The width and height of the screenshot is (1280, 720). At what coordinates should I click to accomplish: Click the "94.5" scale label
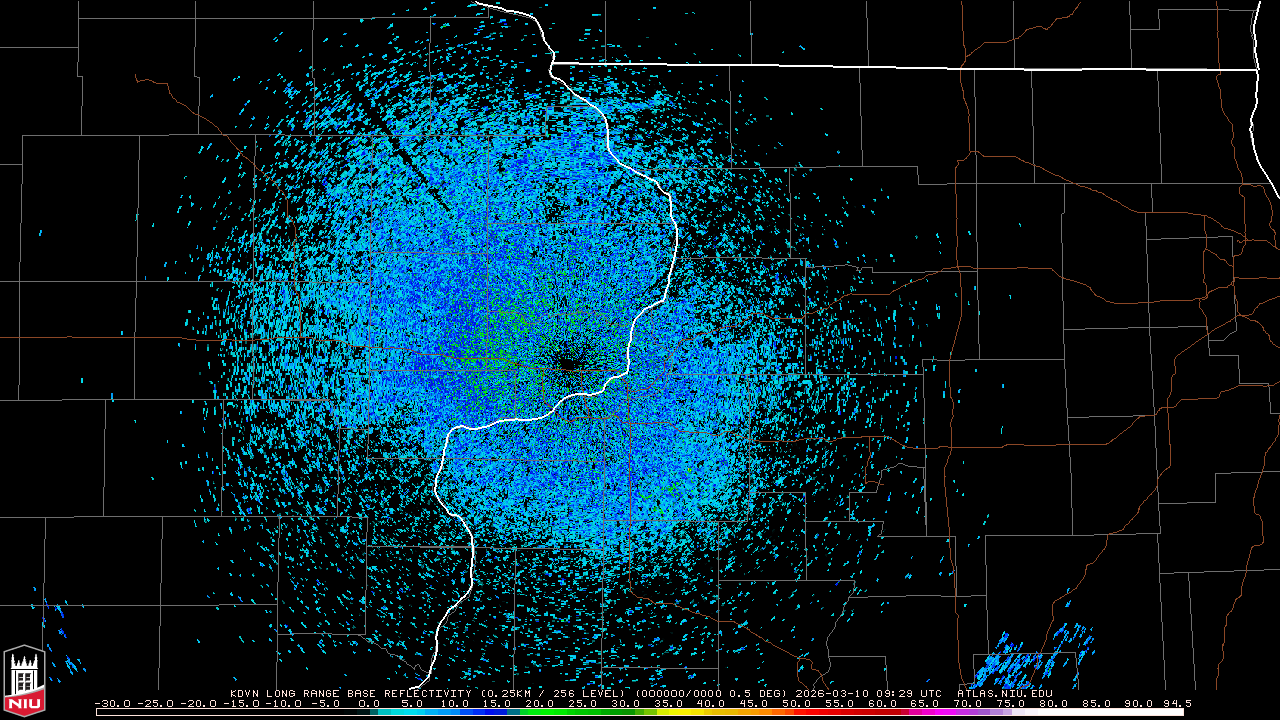pos(1178,703)
